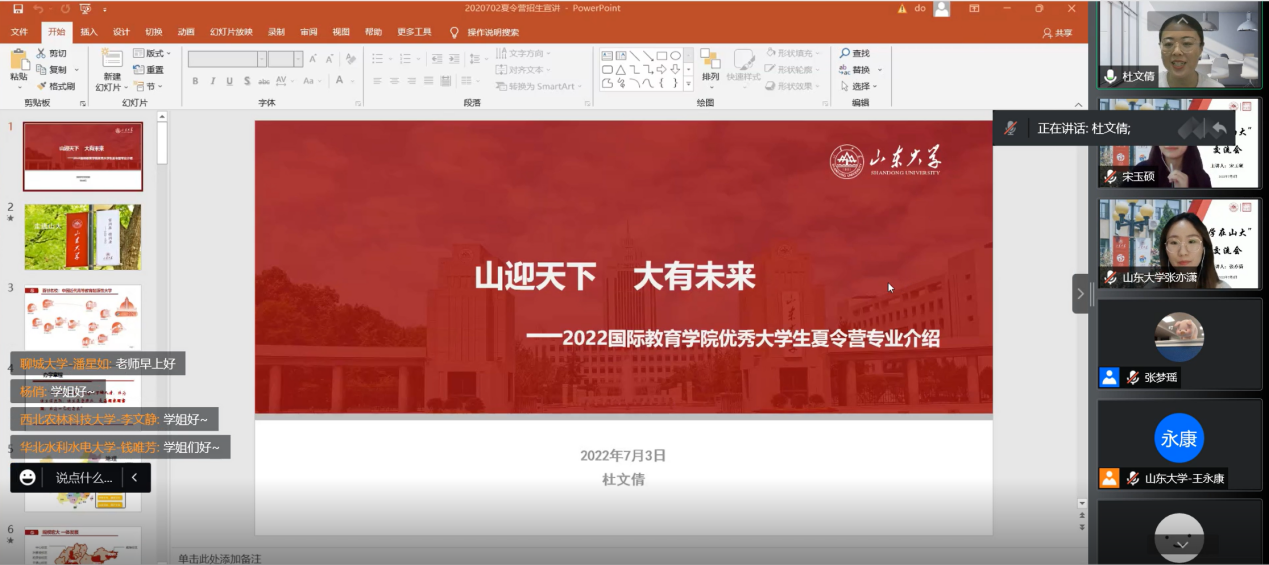Toggle Bold text formatting
1269x565 pixels.
point(195,81)
